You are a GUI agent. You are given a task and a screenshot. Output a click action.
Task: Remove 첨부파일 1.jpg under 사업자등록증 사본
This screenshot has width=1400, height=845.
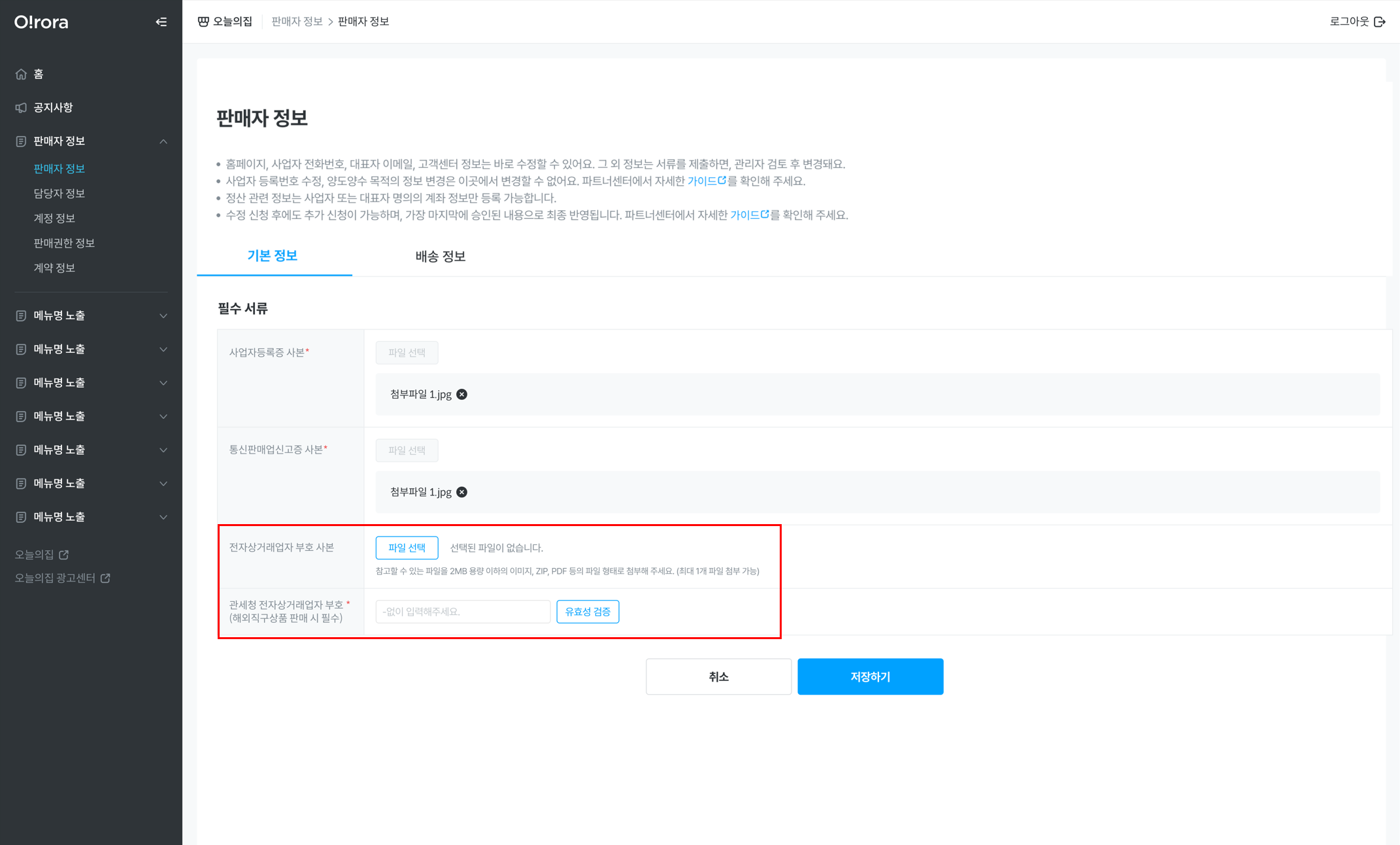[x=462, y=394]
